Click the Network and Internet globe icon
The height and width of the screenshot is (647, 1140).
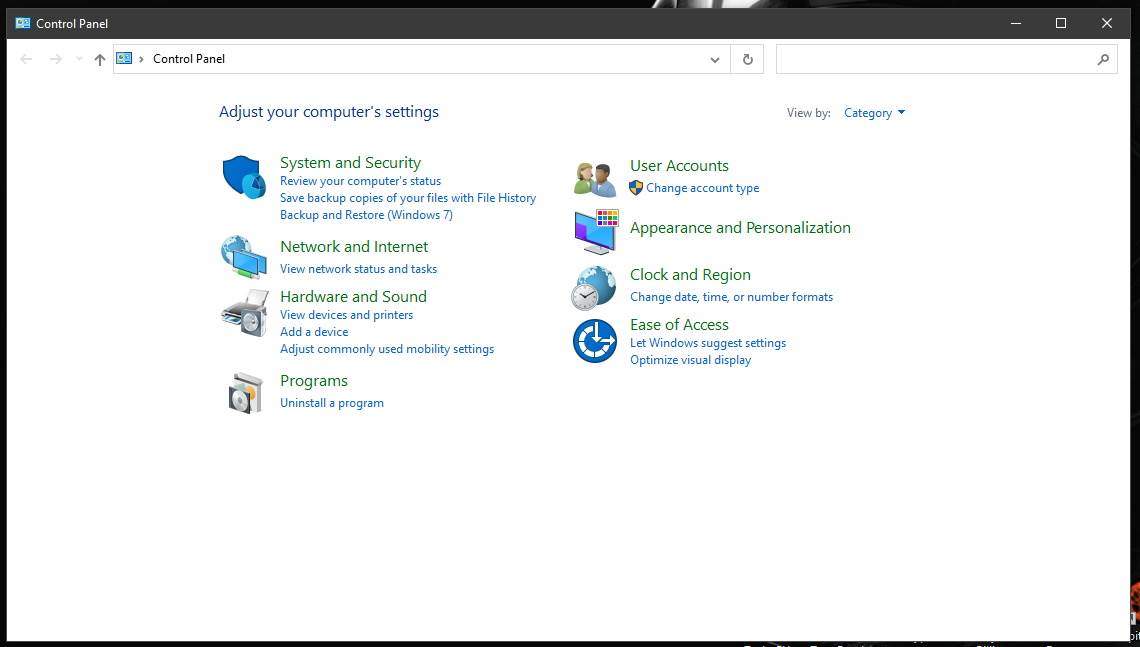coord(244,256)
